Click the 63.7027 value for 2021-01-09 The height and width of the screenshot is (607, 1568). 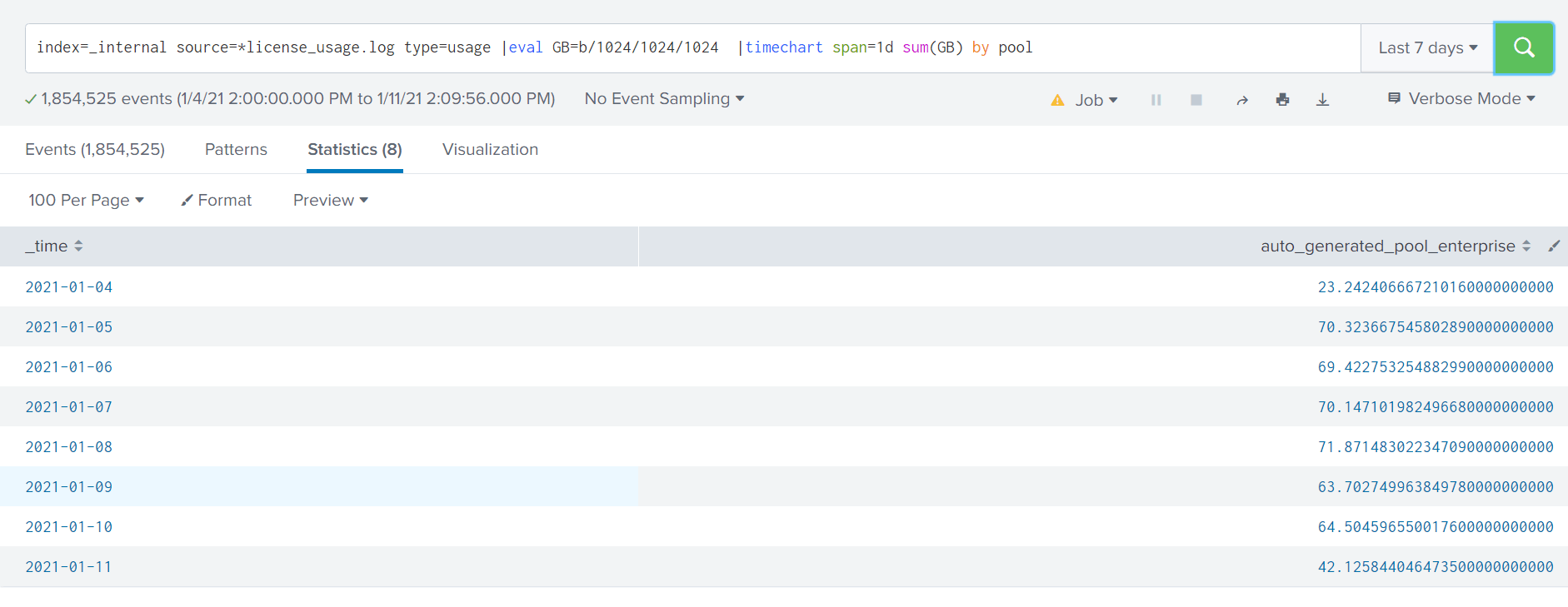click(x=1436, y=487)
